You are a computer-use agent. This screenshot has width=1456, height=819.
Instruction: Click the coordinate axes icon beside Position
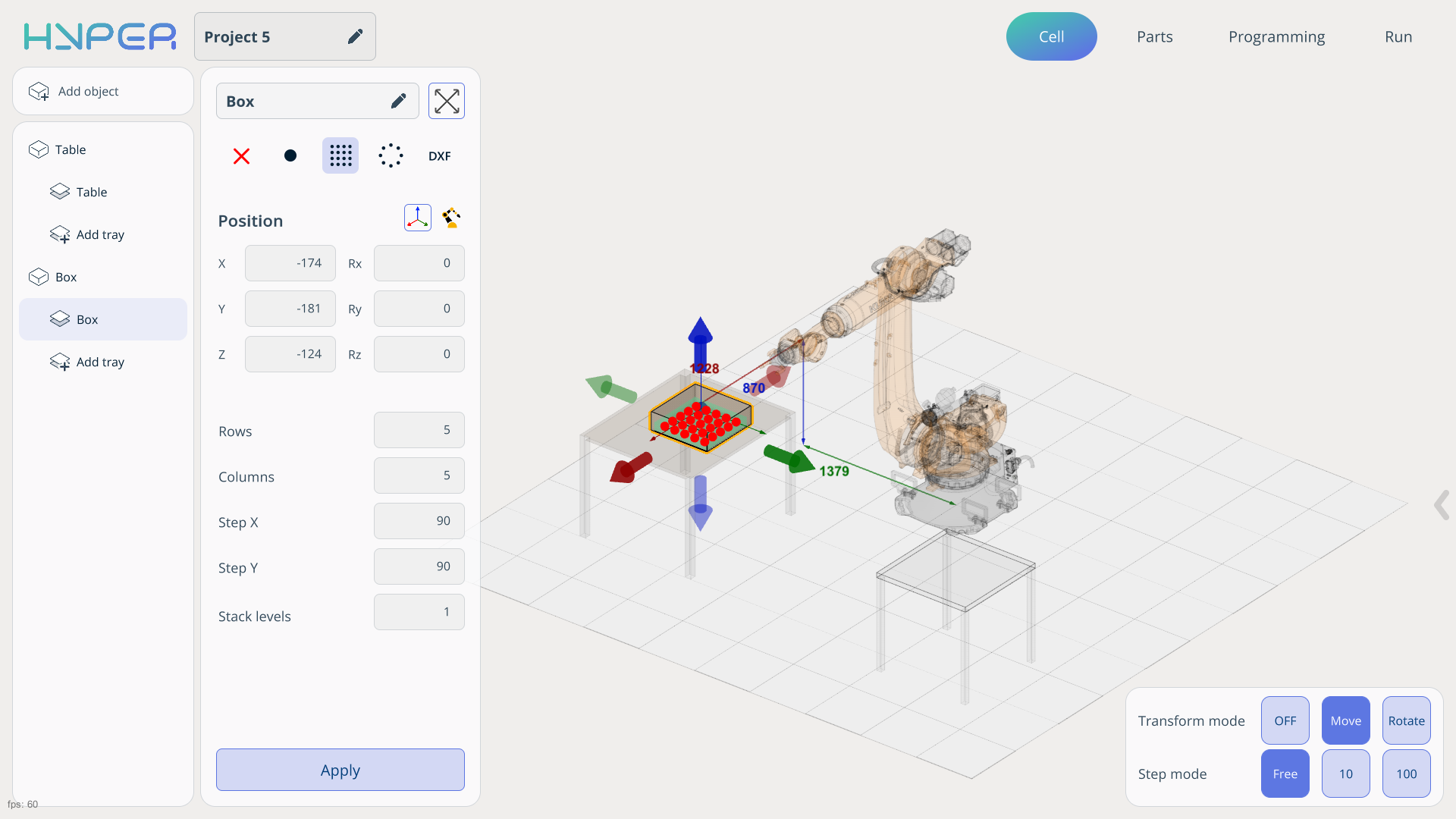click(418, 218)
